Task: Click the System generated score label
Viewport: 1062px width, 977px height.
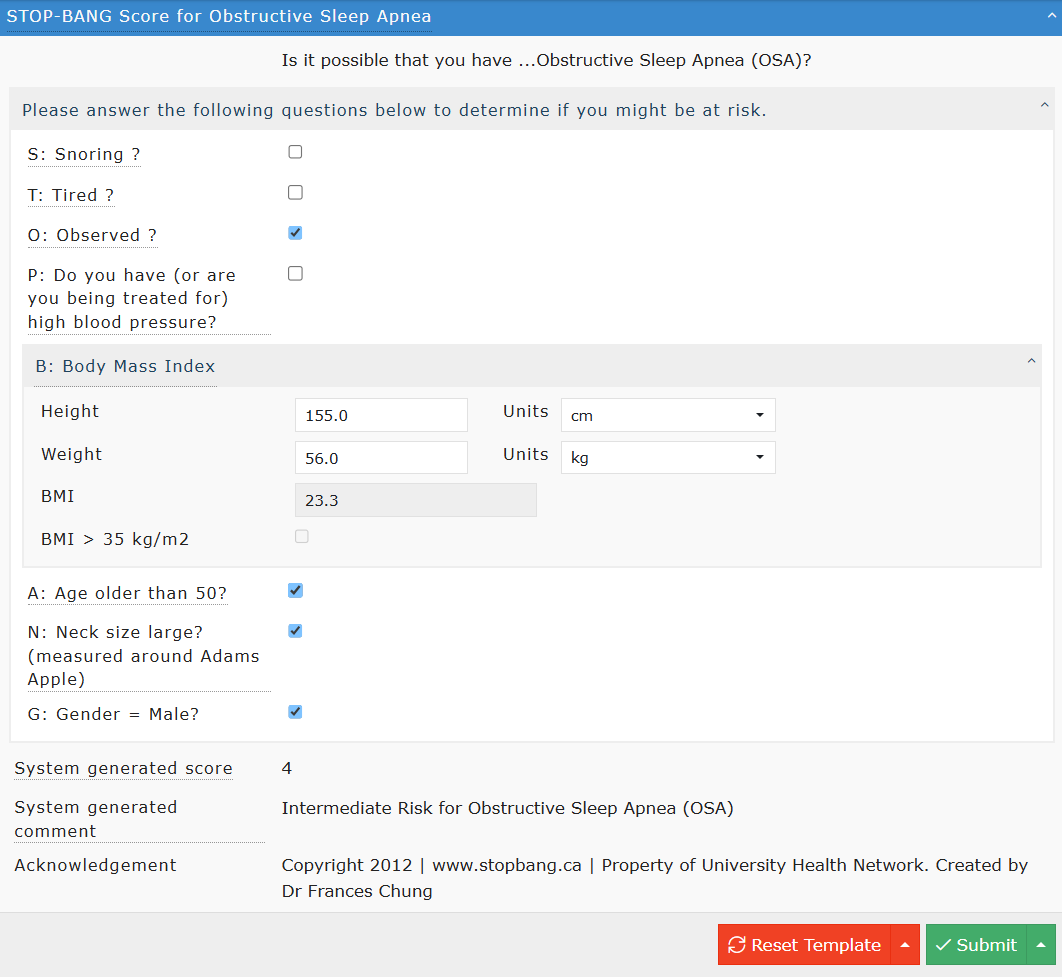Action: [x=123, y=768]
